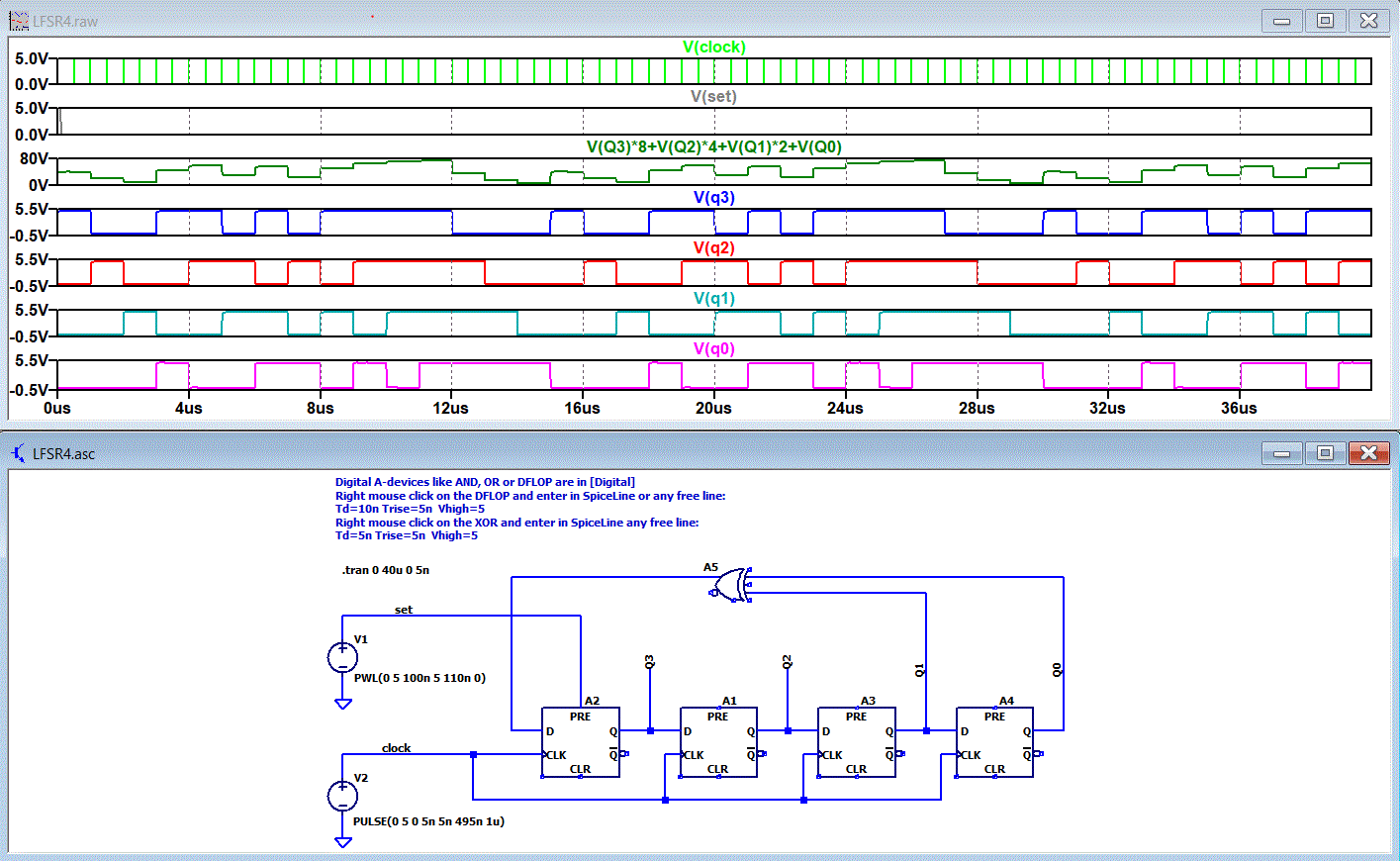
Task: Click the 'set' net label
Action: (x=404, y=610)
